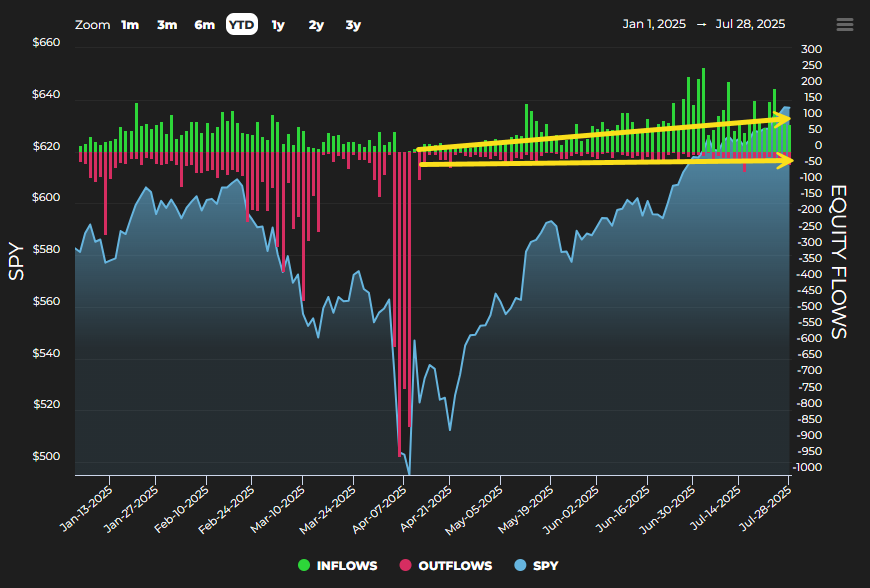Toggle SPY series visibility label
This screenshot has width=870, height=588.
[545, 566]
